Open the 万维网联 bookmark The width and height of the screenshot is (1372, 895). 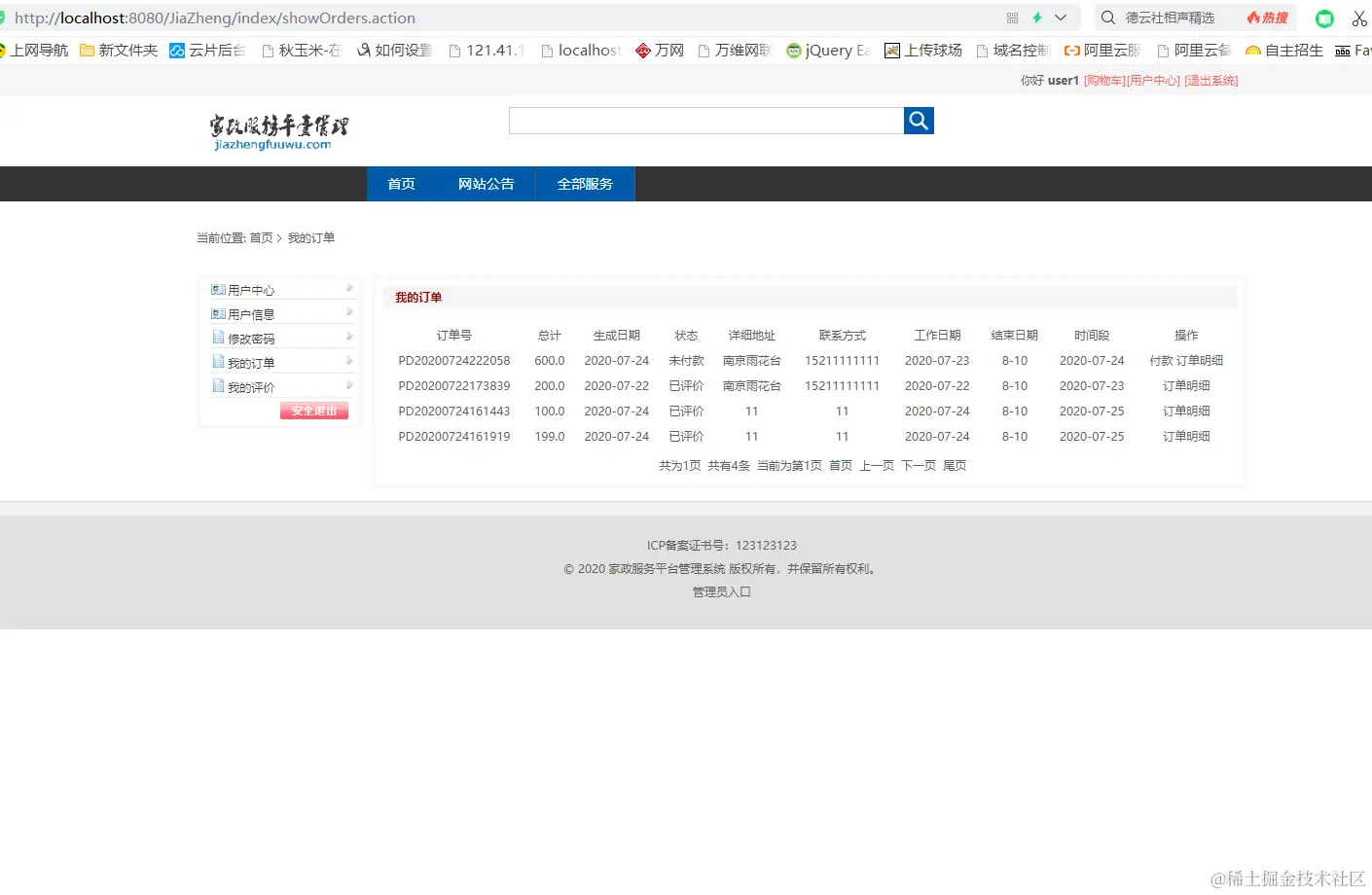[x=735, y=51]
